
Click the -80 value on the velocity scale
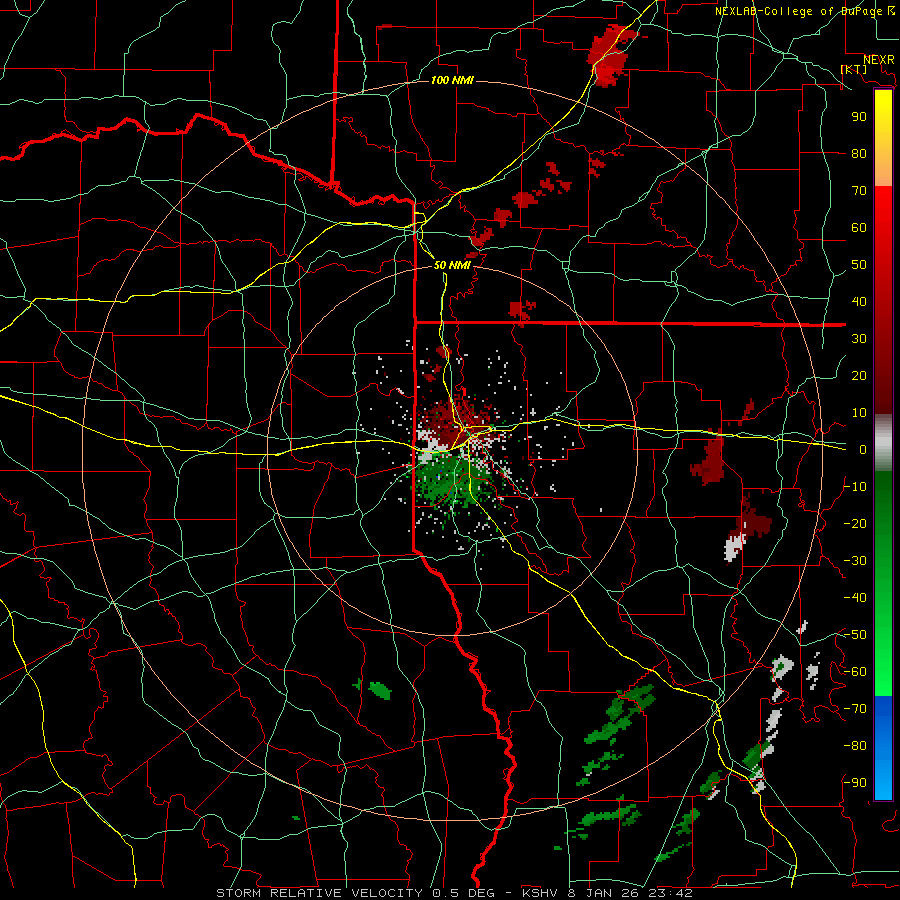point(855,746)
